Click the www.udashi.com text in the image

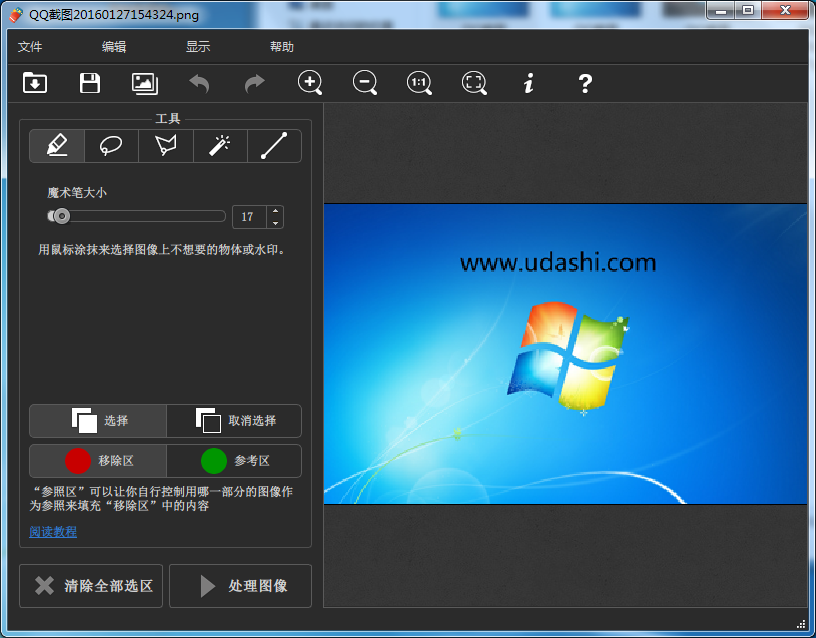558,263
